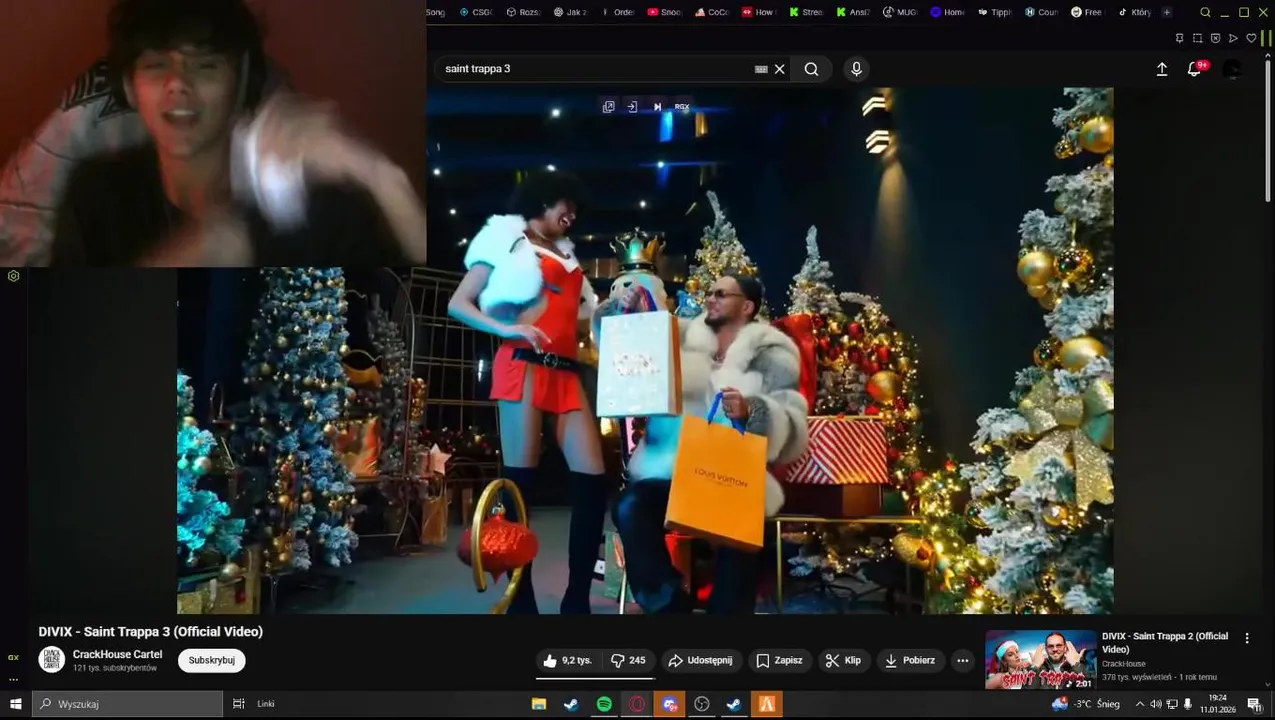Image resolution: width=1275 pixels, height=720 pixels.
Task: Open GX Control icon in browser sidebar
Action: (x=13, y=276)
